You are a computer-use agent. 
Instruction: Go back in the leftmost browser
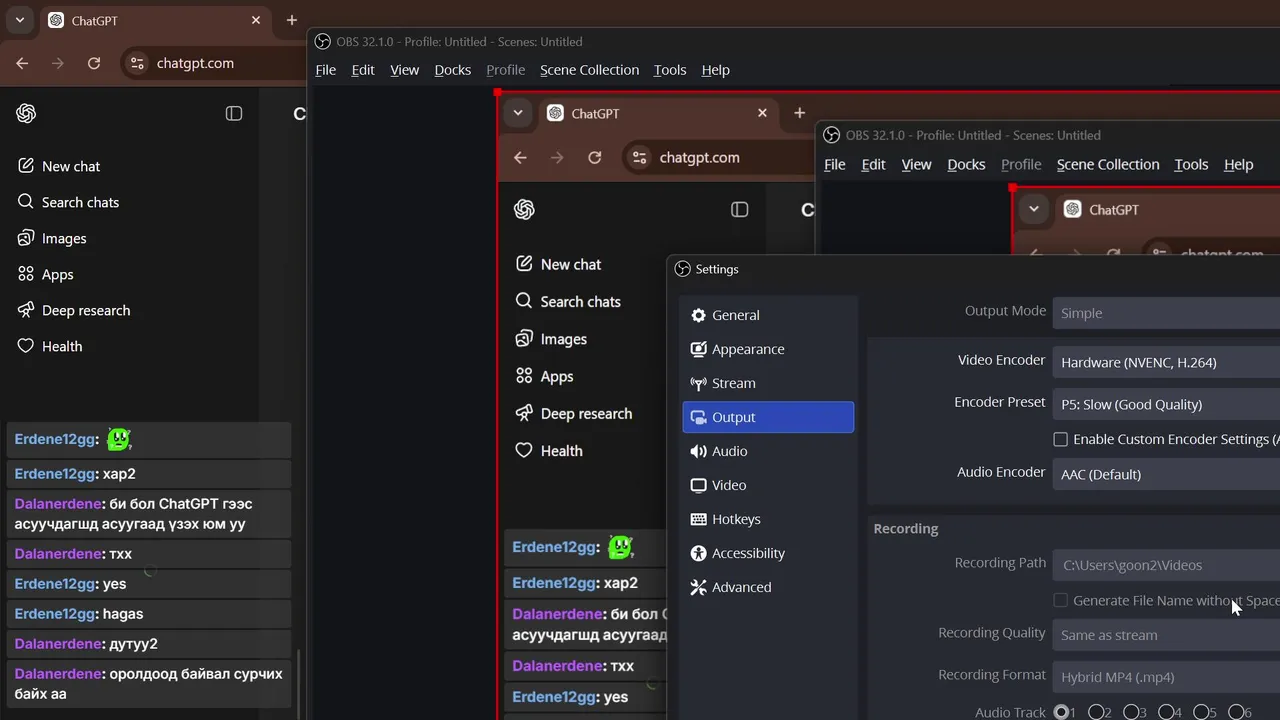22,63
